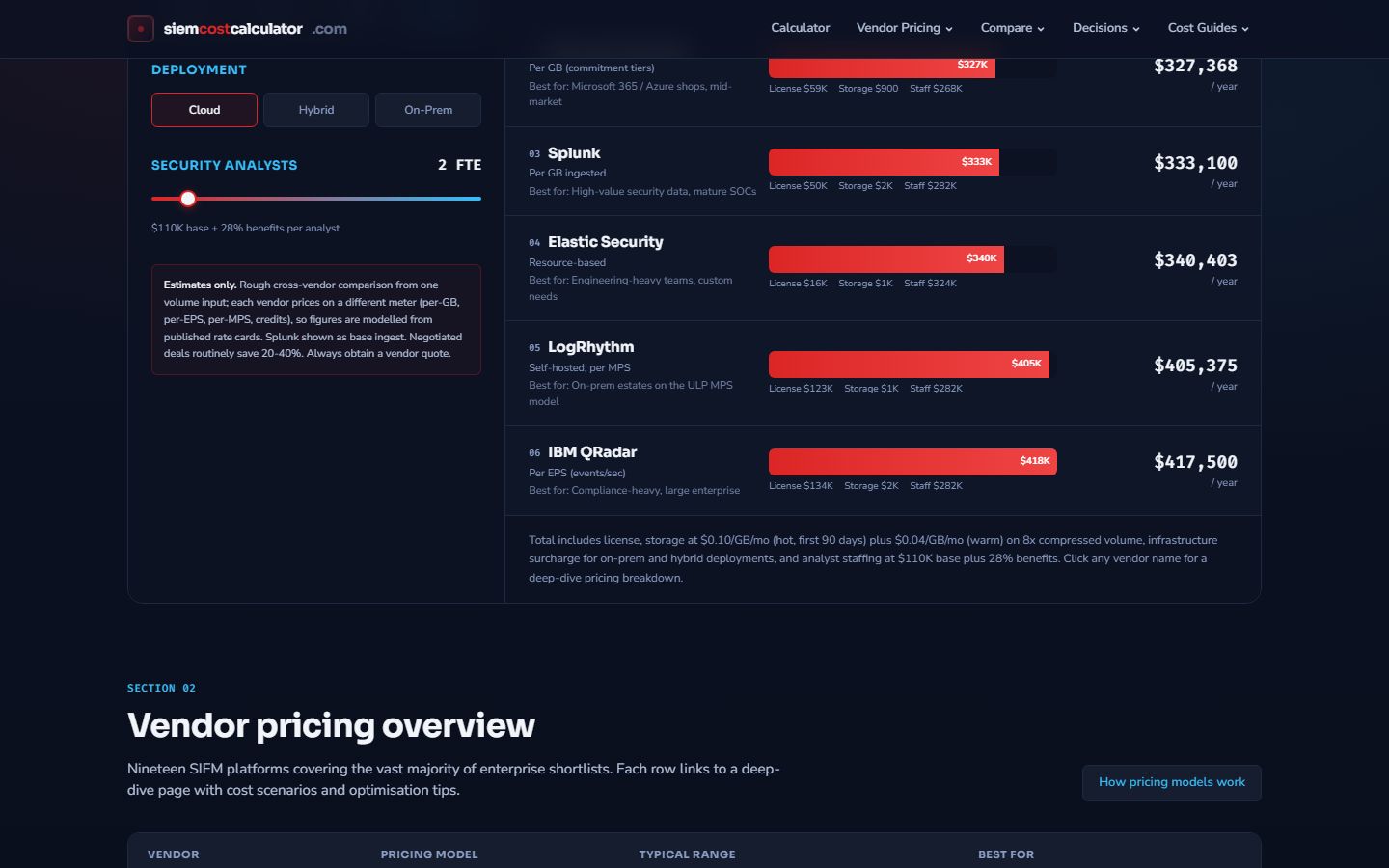Click the $417,500 QRadar yearly total

1195,462
